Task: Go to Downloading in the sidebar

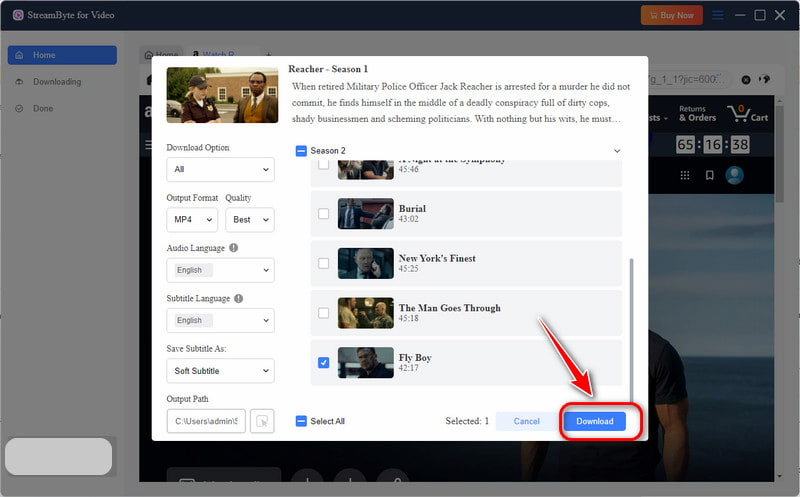Action: click(x=56, y=82)
